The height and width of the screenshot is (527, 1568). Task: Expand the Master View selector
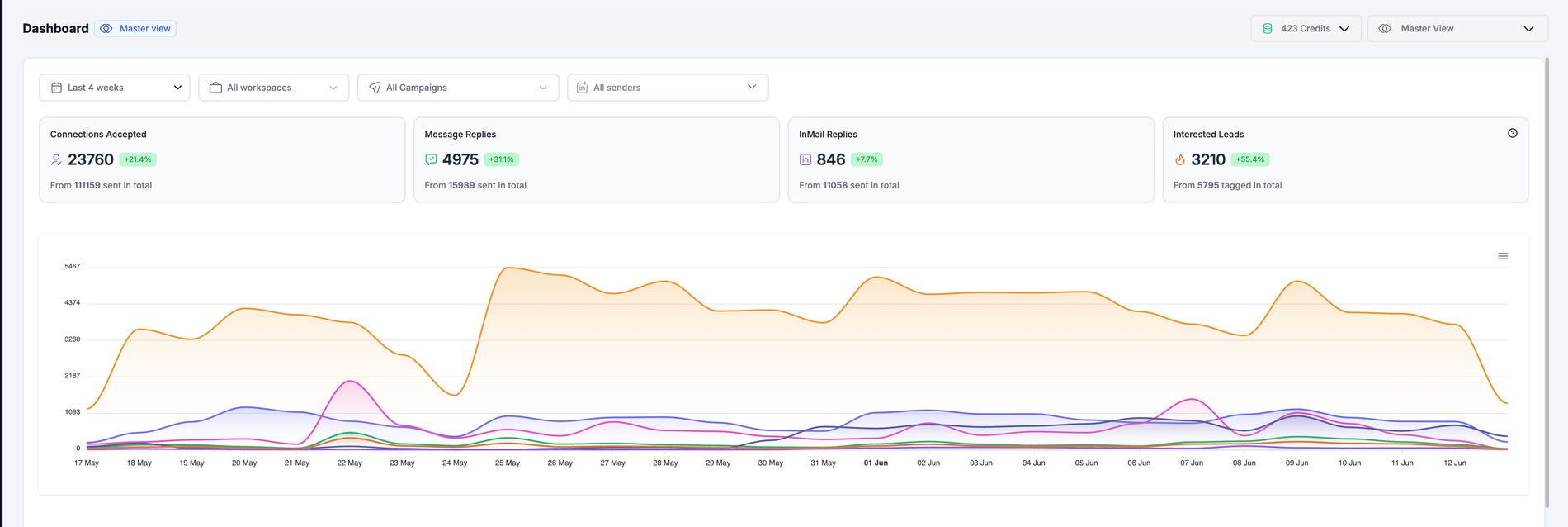tap(1457, 28)
